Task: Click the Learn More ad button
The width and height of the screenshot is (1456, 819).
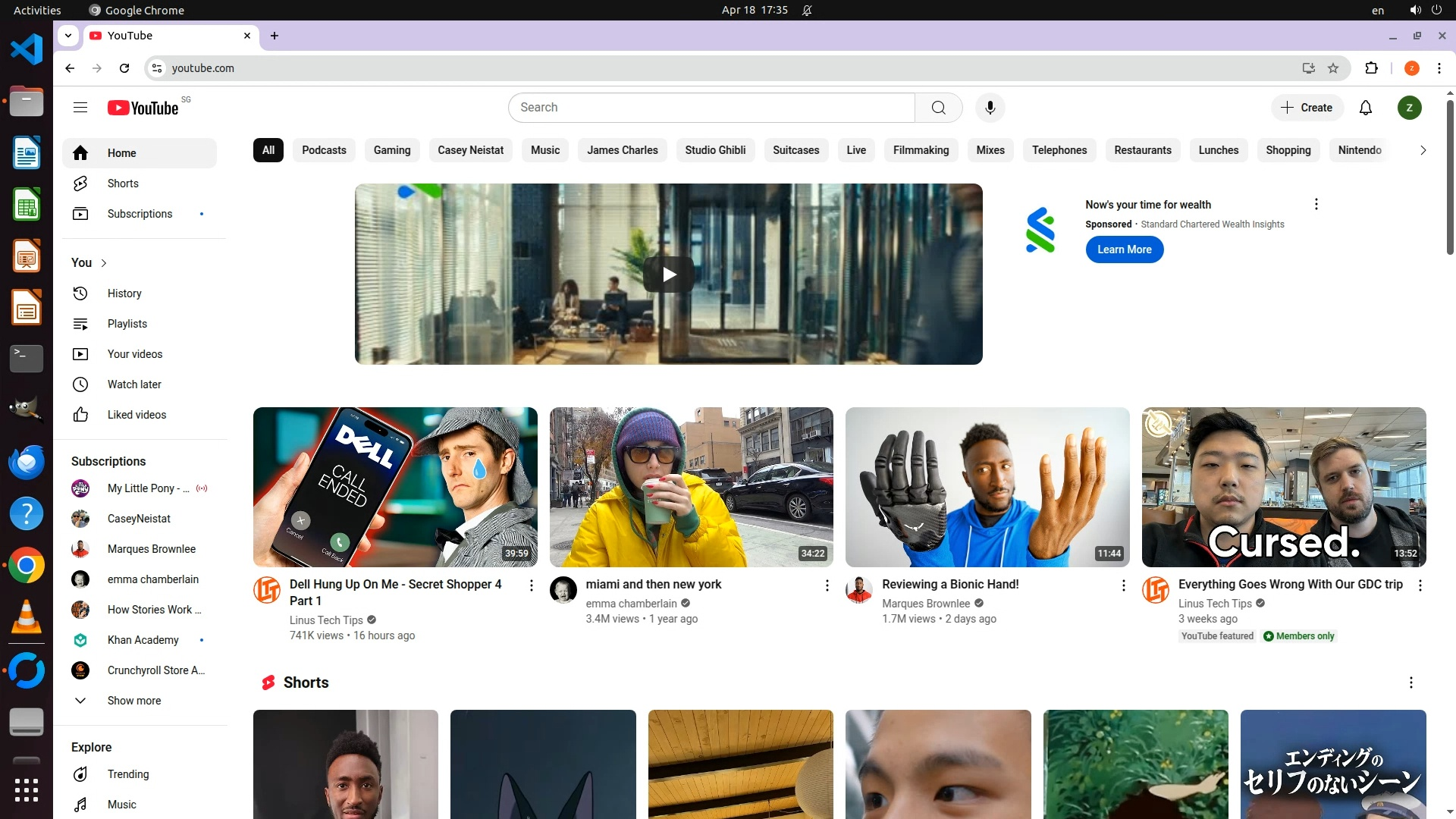Action: click(1124, 249)
